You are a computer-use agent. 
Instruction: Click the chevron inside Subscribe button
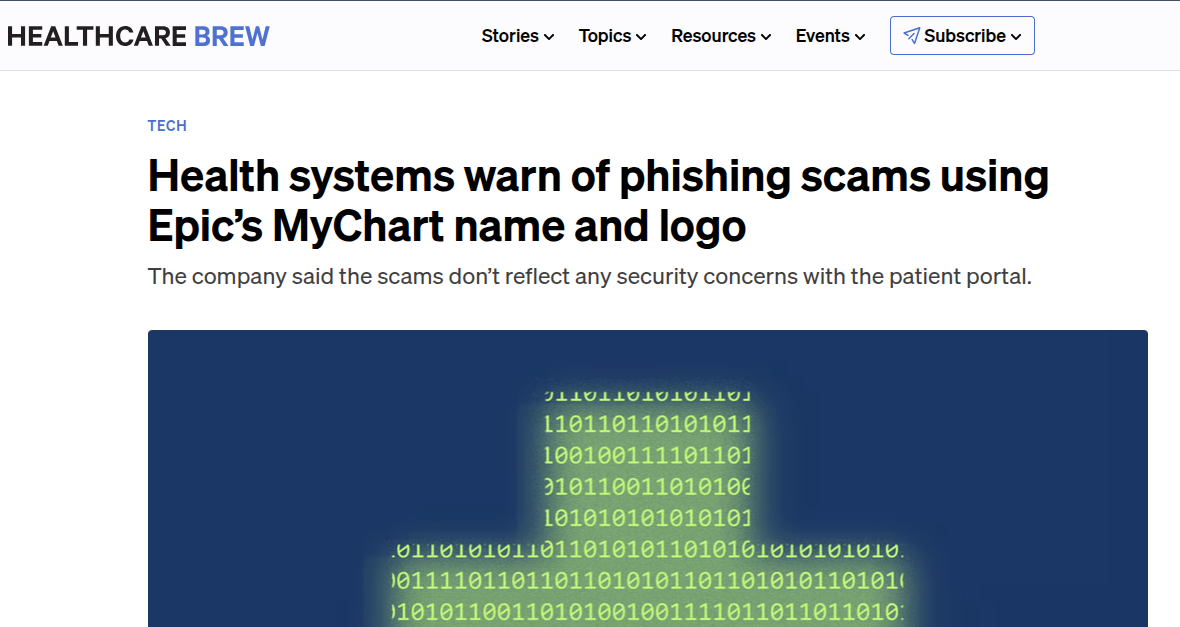pos(1016,37)
